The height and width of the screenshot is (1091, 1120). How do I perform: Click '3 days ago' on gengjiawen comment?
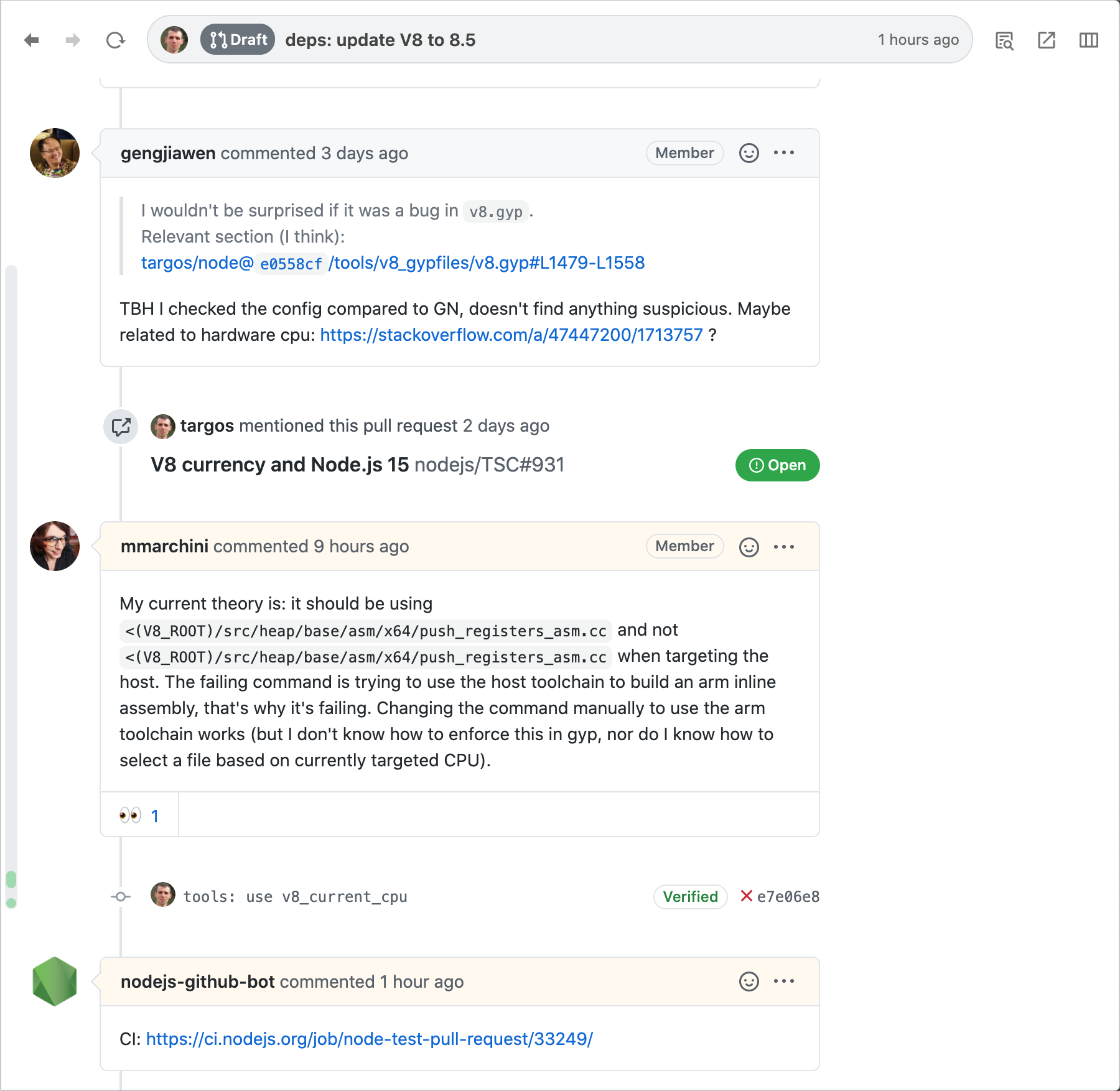pyautogui.click(x=365, y=153)
